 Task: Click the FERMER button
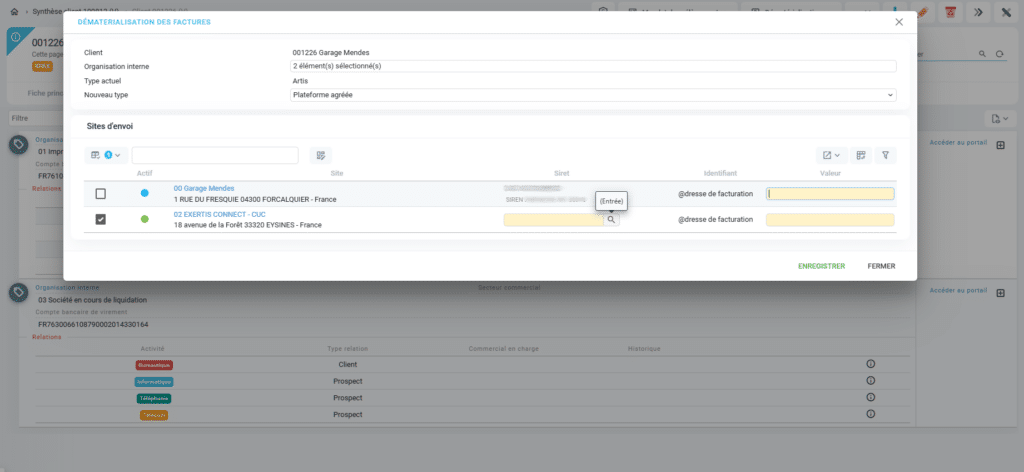click(881, 266)
